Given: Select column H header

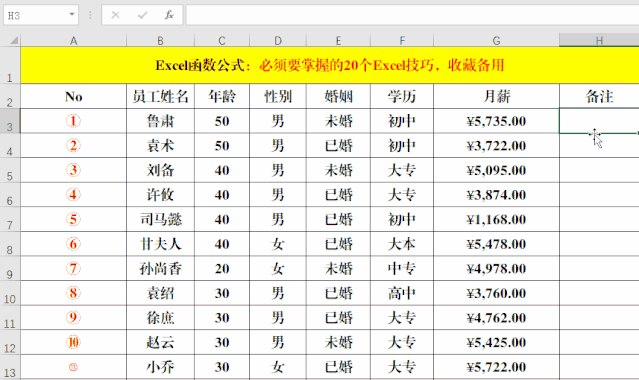Looking at the screenshot, I should [599, 40].
